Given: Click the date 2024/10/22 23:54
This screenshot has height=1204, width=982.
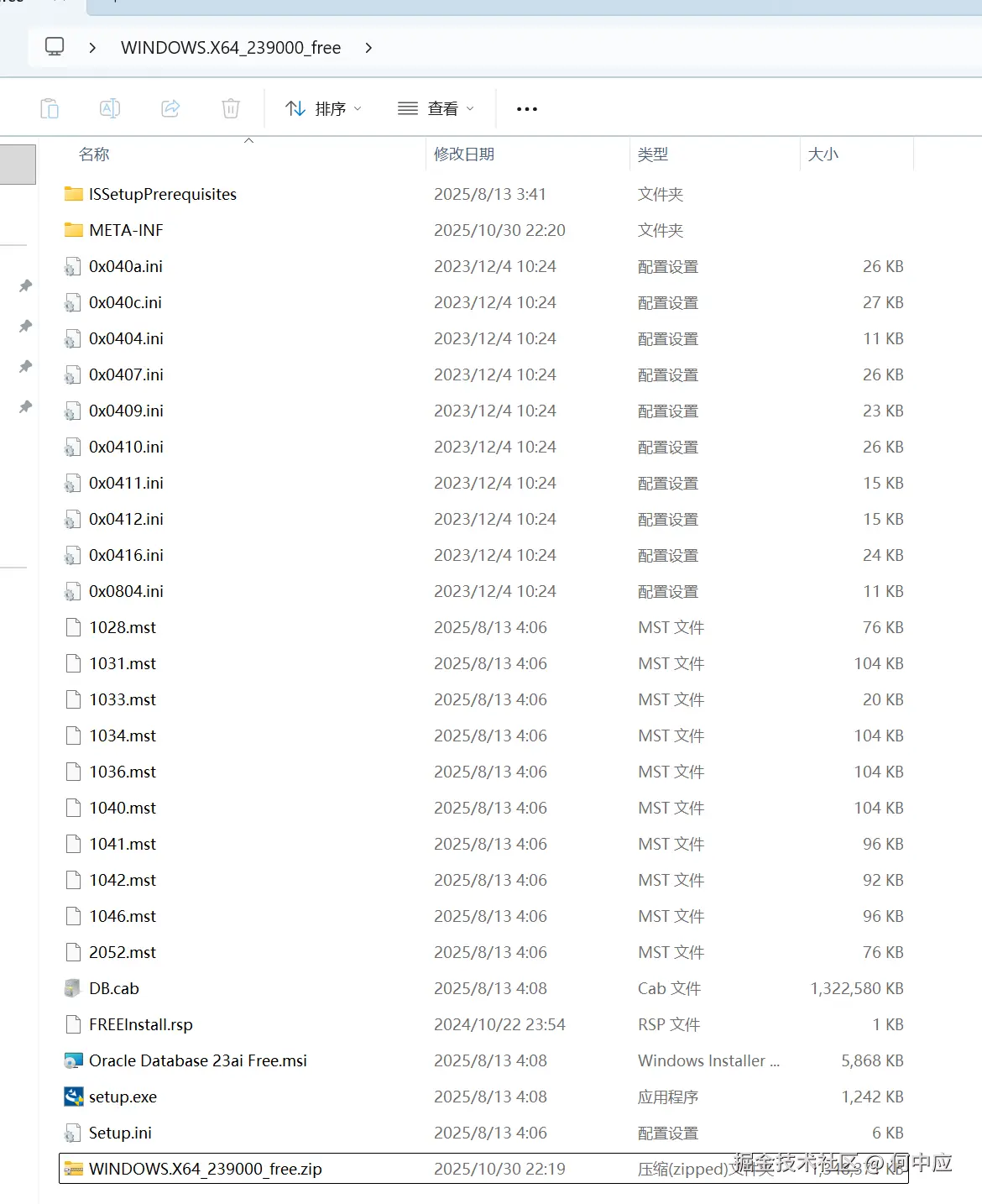Looking at the screenshot, I should click(499, 1024).
